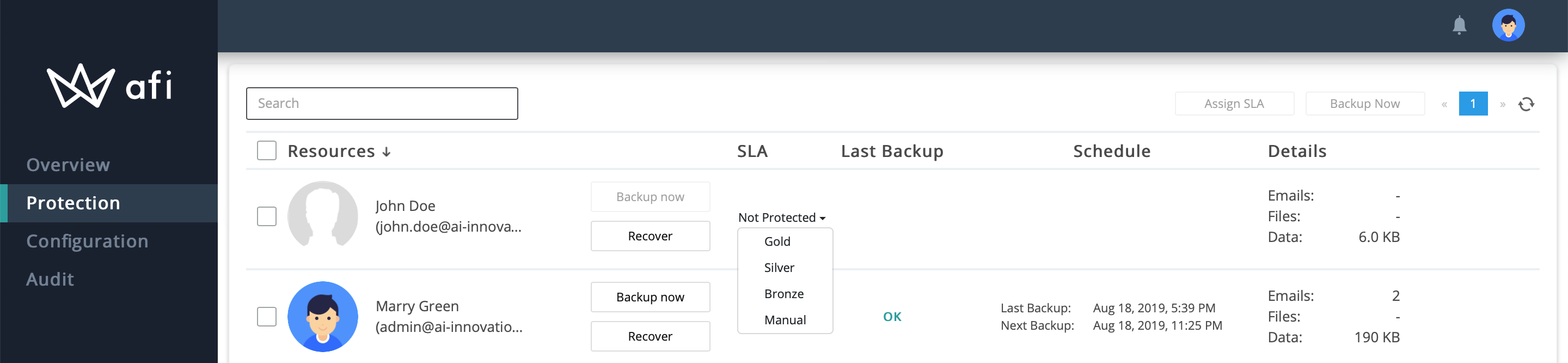Open the notifications bell
Viewport: 1568px width, 363px height.
point(1459,26)
